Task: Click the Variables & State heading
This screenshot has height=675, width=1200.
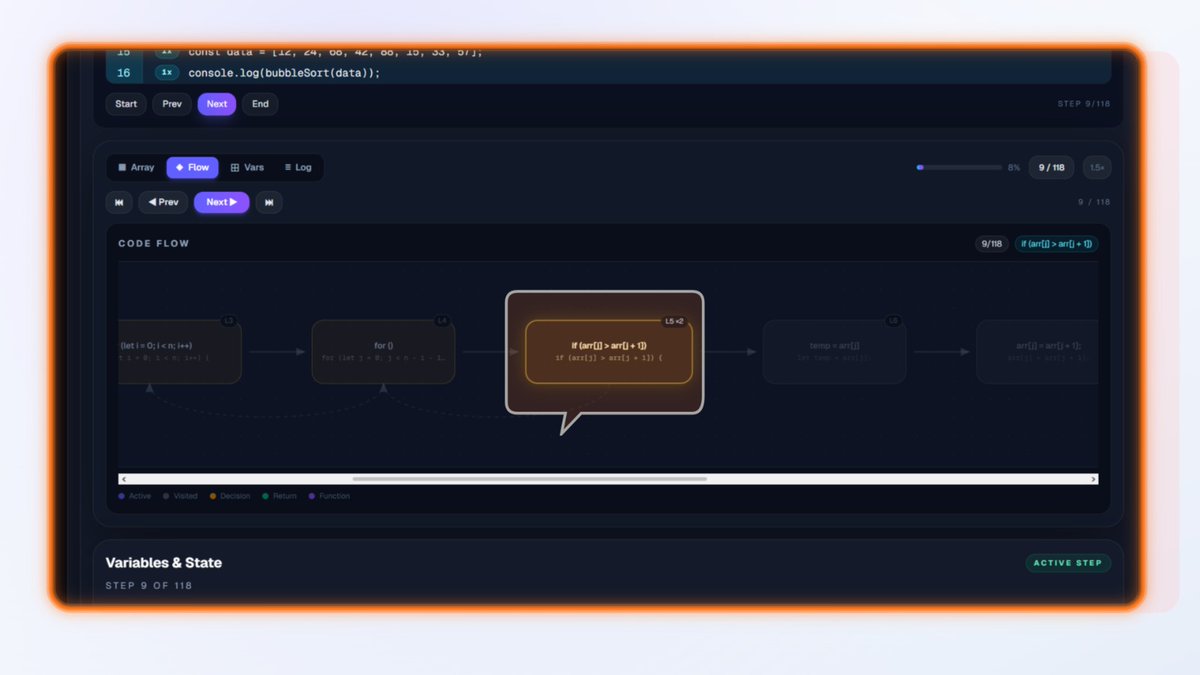Action: click(x=164, y=563)
